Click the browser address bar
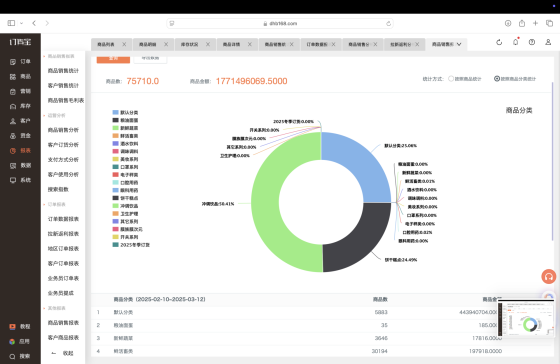Screen dimensions: 560x364 tap(280, 24)
